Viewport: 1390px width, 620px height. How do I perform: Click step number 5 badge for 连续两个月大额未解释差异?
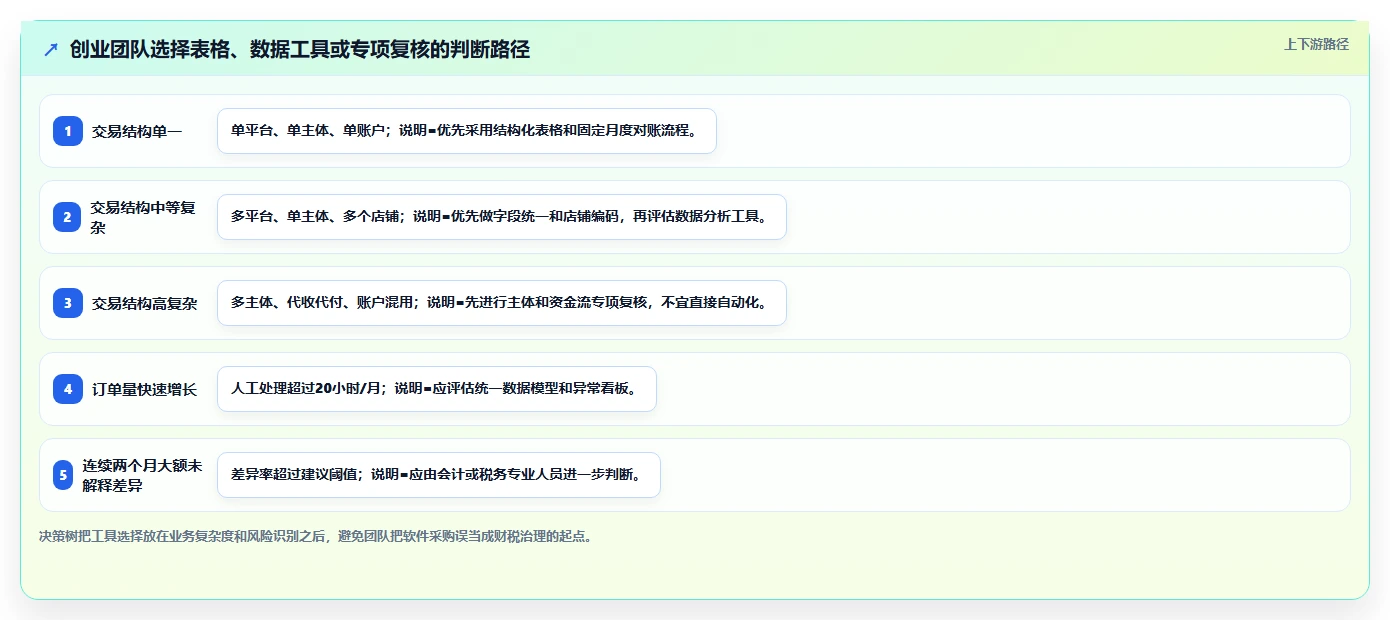click(64, 475)
